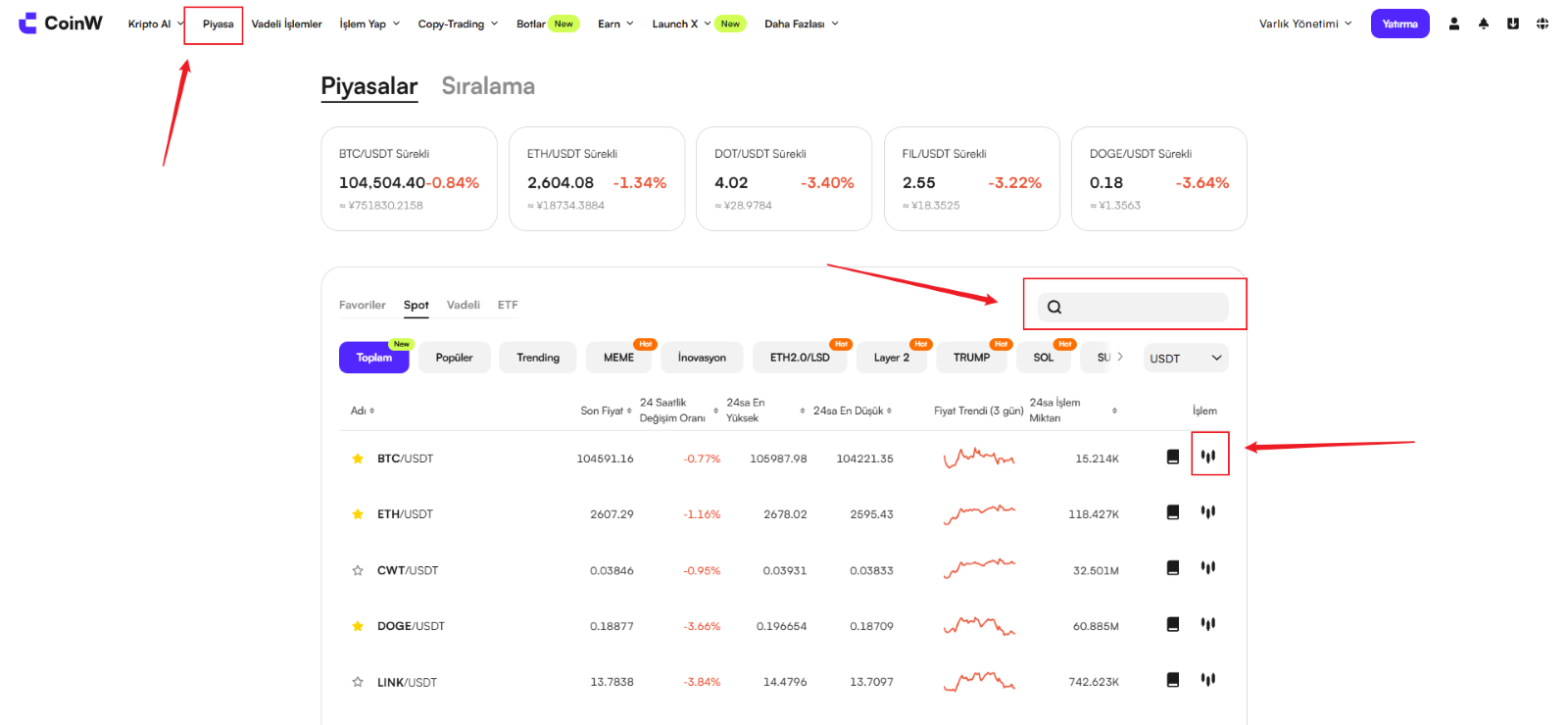Image resolution: width=1568 pixels, height=725 pixels.
Task: Click the market search input field
Action: 1134,307
